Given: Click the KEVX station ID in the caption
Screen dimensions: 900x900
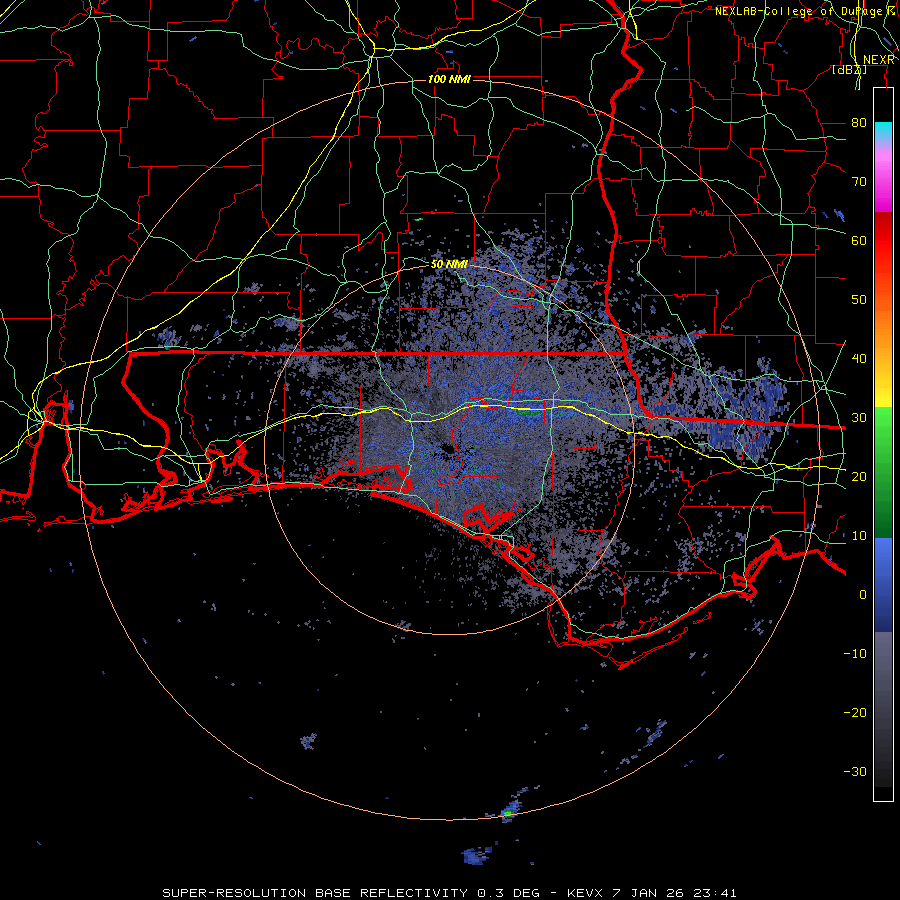Looking at the screenshot, I should (585, 893).
